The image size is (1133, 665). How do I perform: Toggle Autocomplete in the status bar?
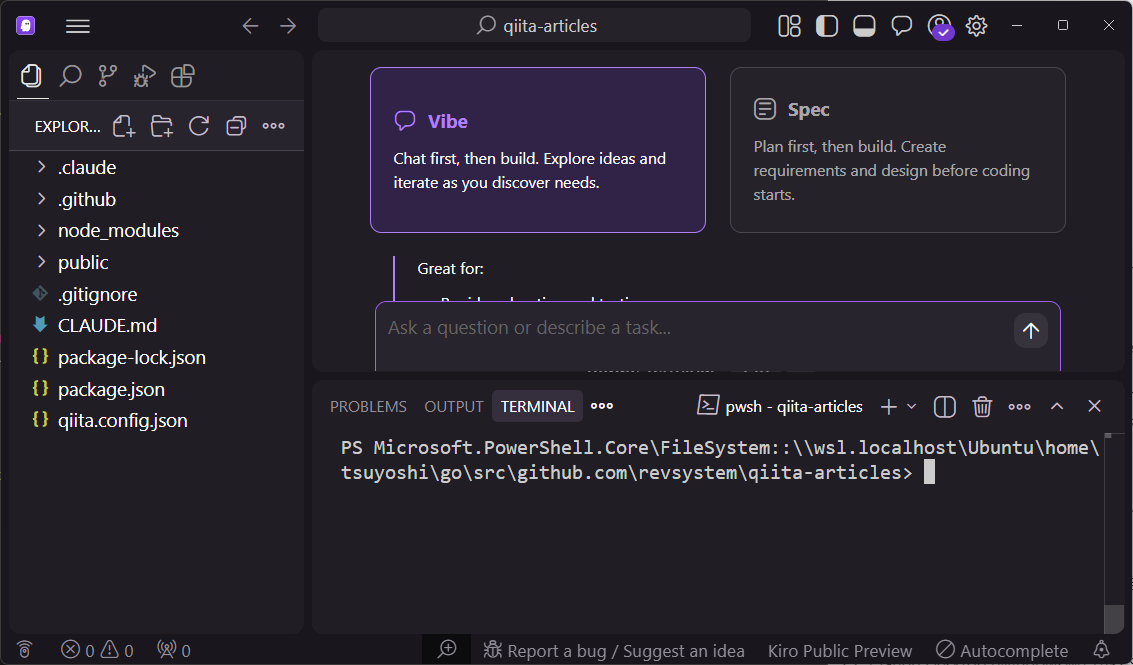pyautogui.click(x=1002, y=651)
